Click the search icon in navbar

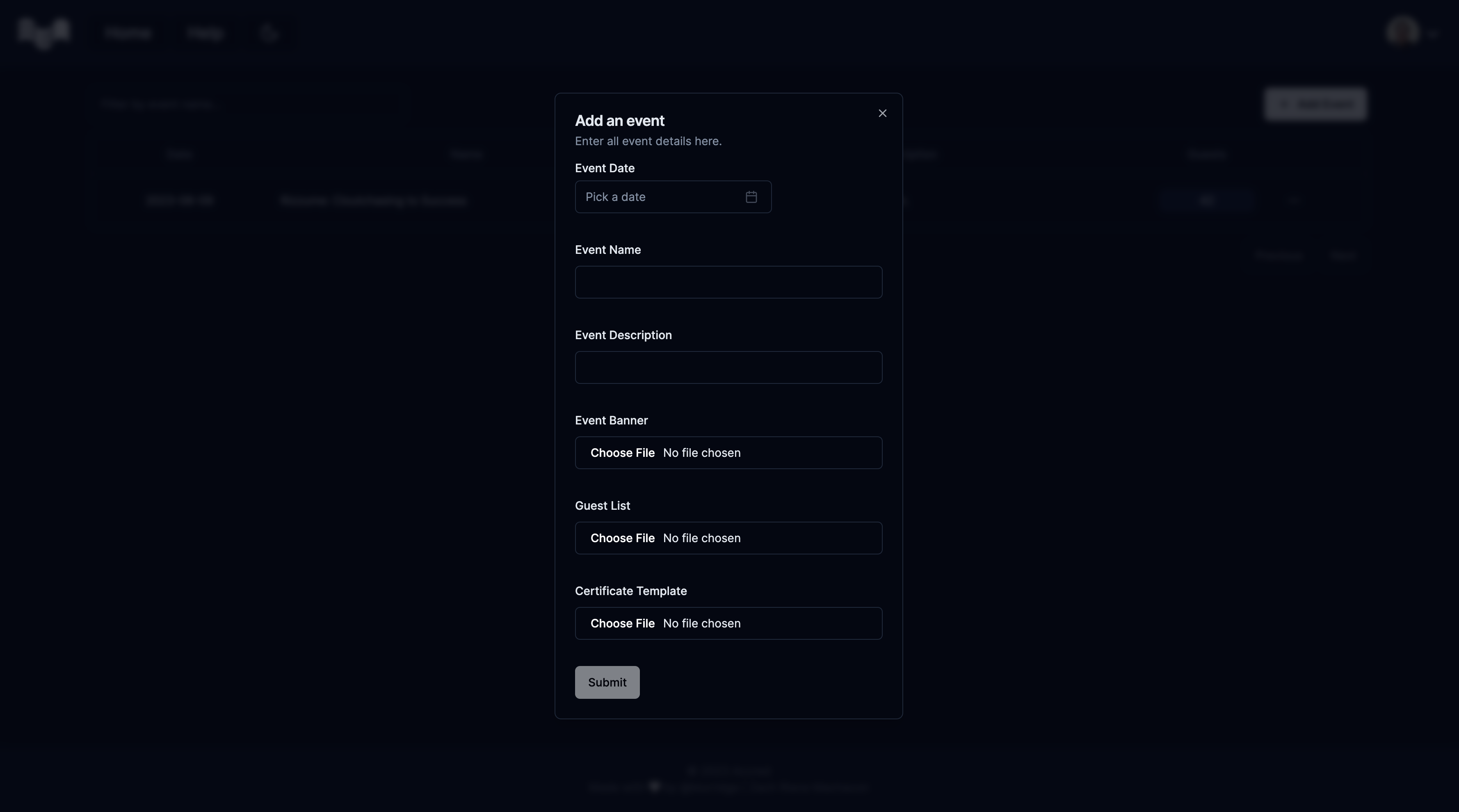click(x=269, y=33)
